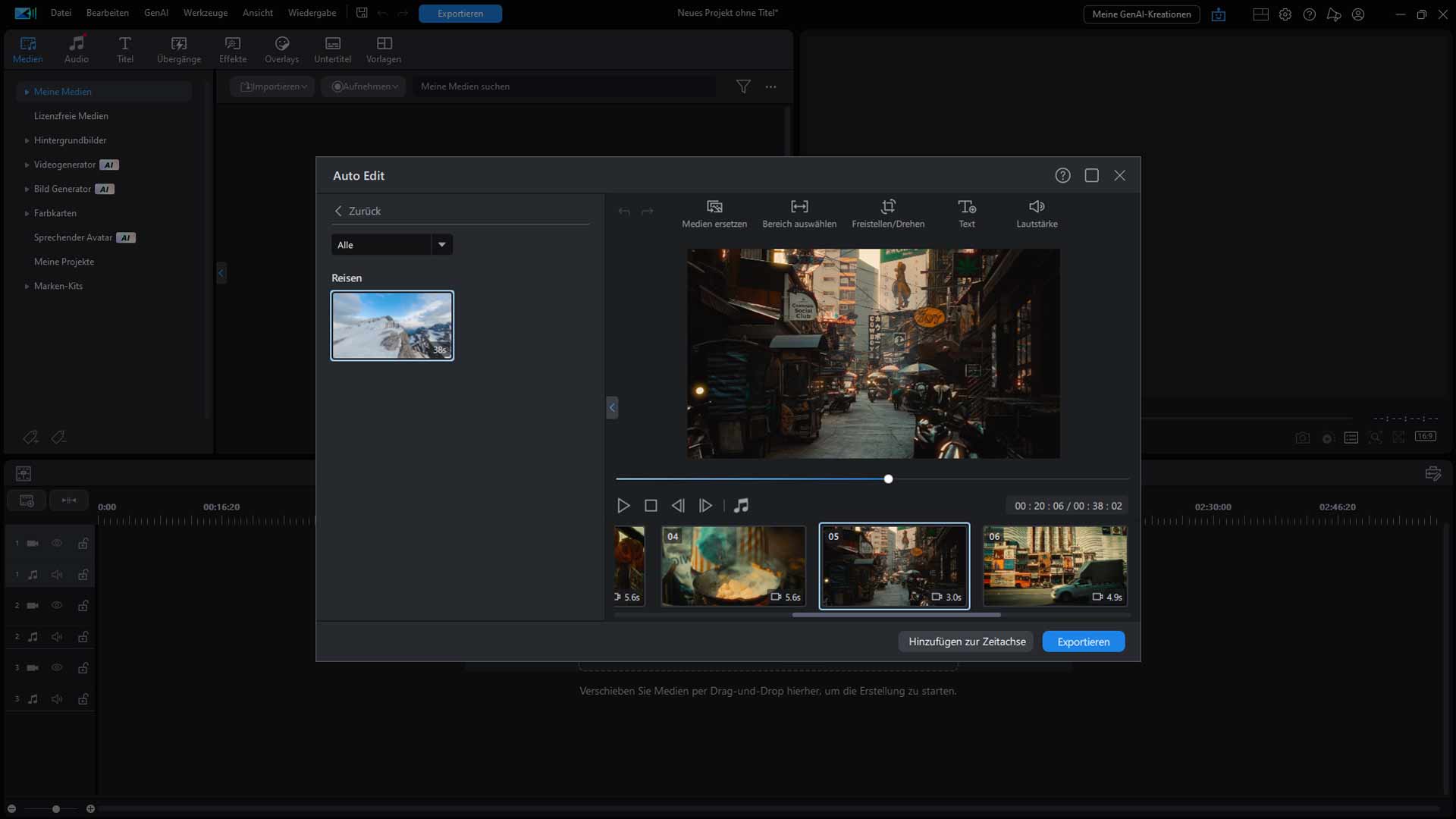Viewport: 1456px width, 819px height.
Task: Expand the Hintergrundbilder tree item
Action: [x=27, y=140]
